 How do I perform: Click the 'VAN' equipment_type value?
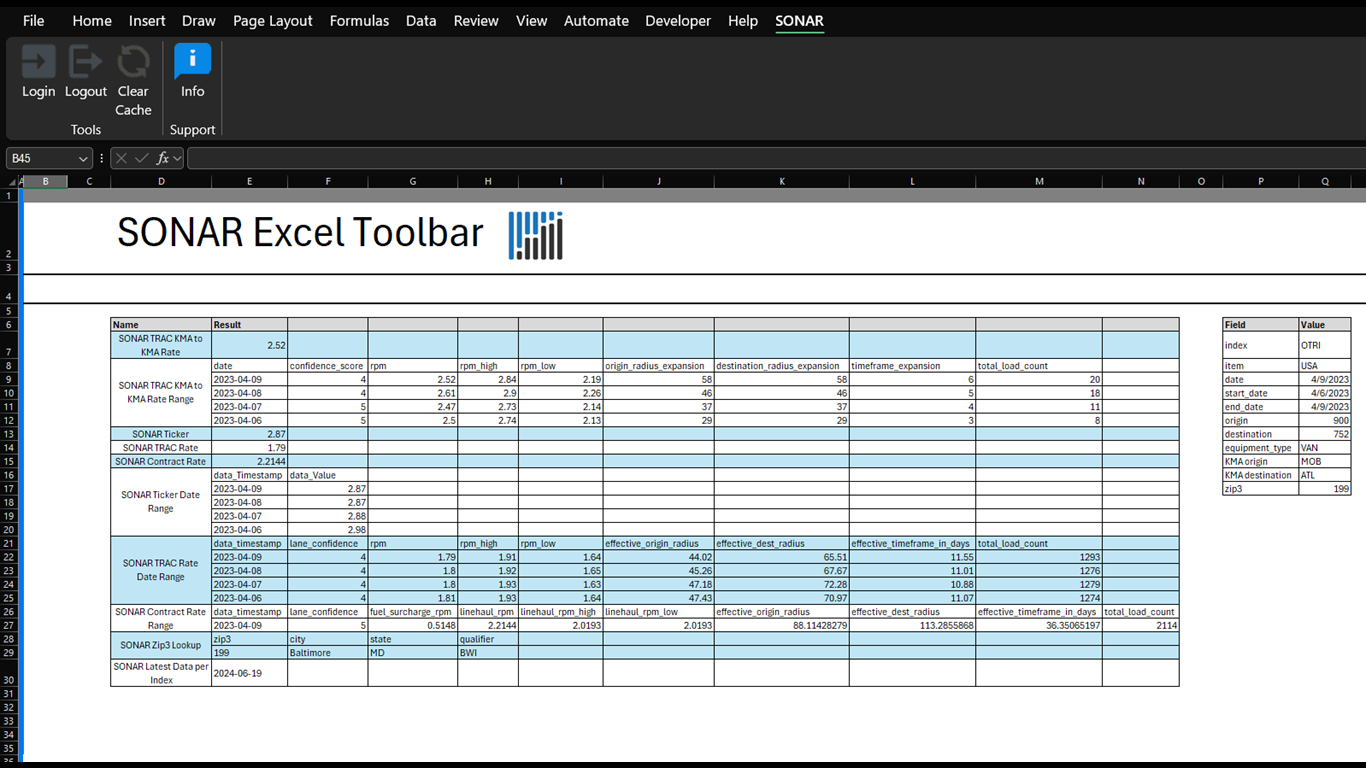pyautogui.click(x=1325, y=448)
